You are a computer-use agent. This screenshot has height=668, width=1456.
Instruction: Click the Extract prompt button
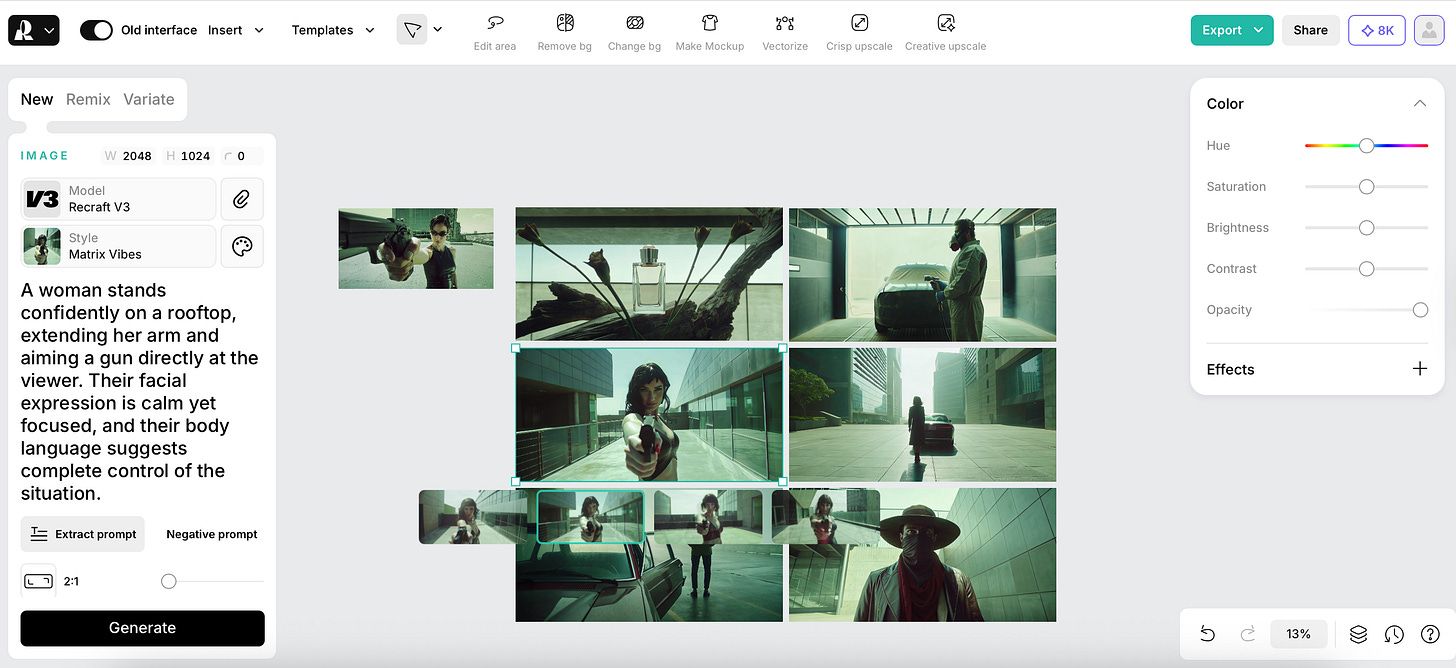83,534
